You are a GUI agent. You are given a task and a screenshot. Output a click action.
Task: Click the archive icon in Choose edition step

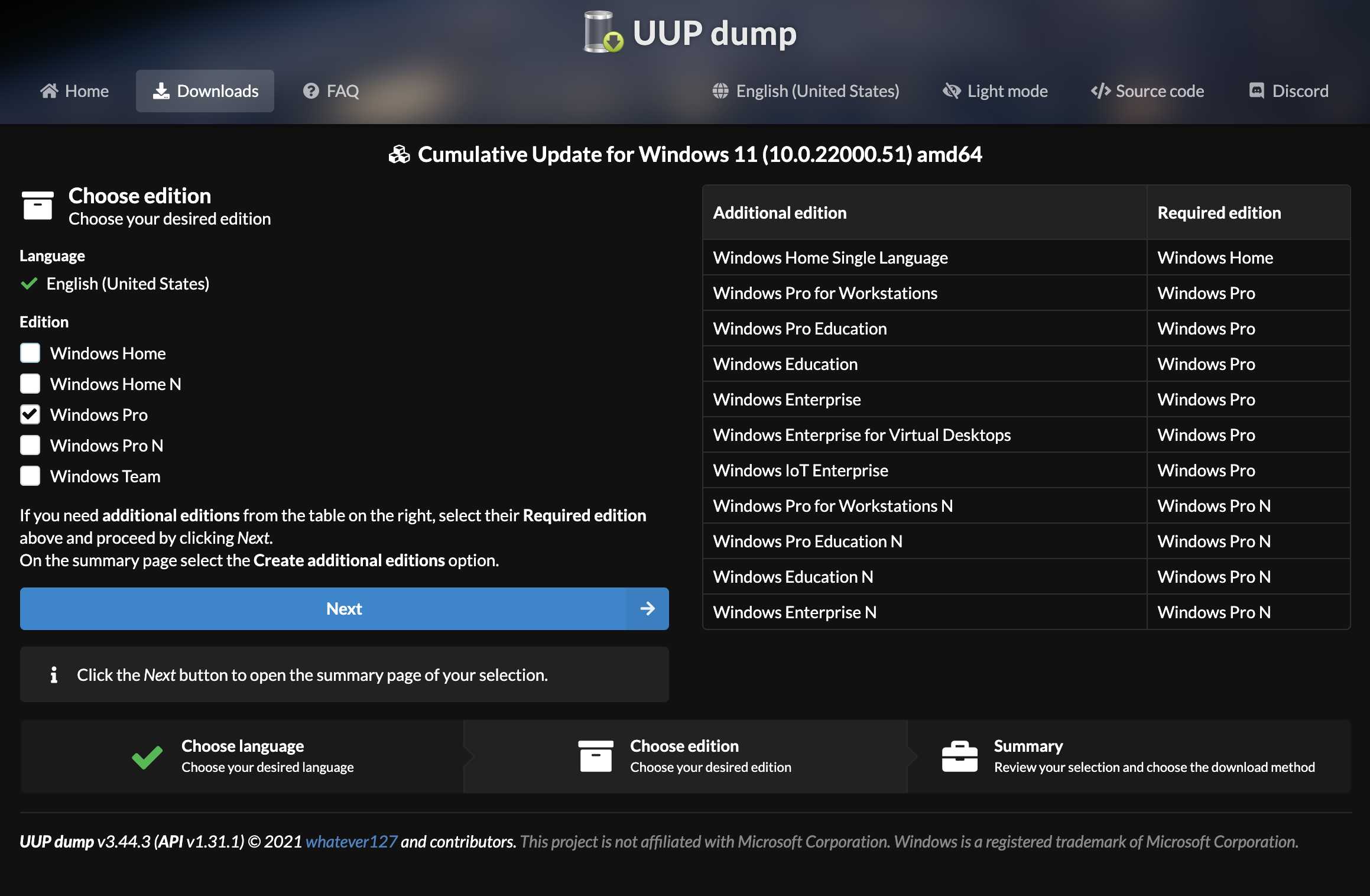point(596,757)
